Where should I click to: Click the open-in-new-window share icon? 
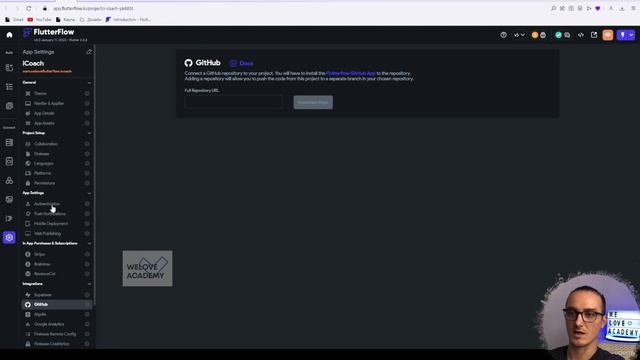tap(594, 35)
